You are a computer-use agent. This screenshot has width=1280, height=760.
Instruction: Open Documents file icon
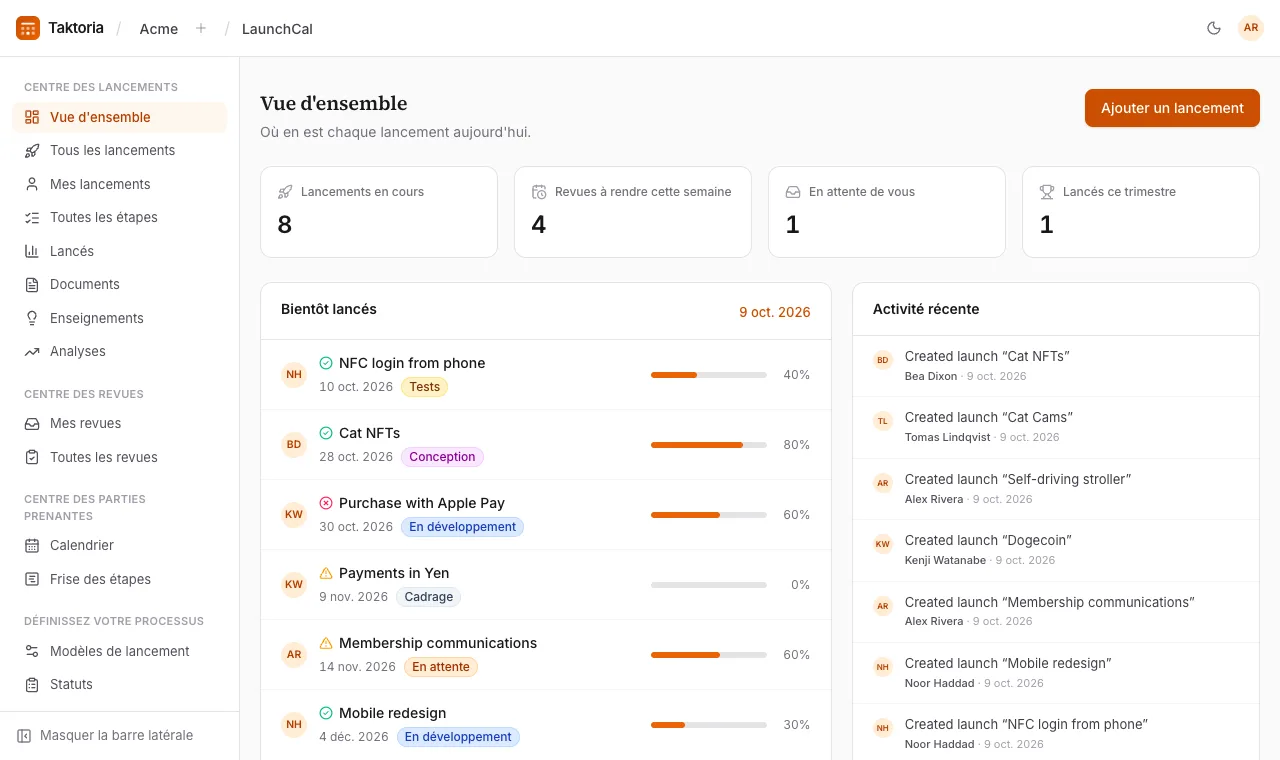point(32,284)
